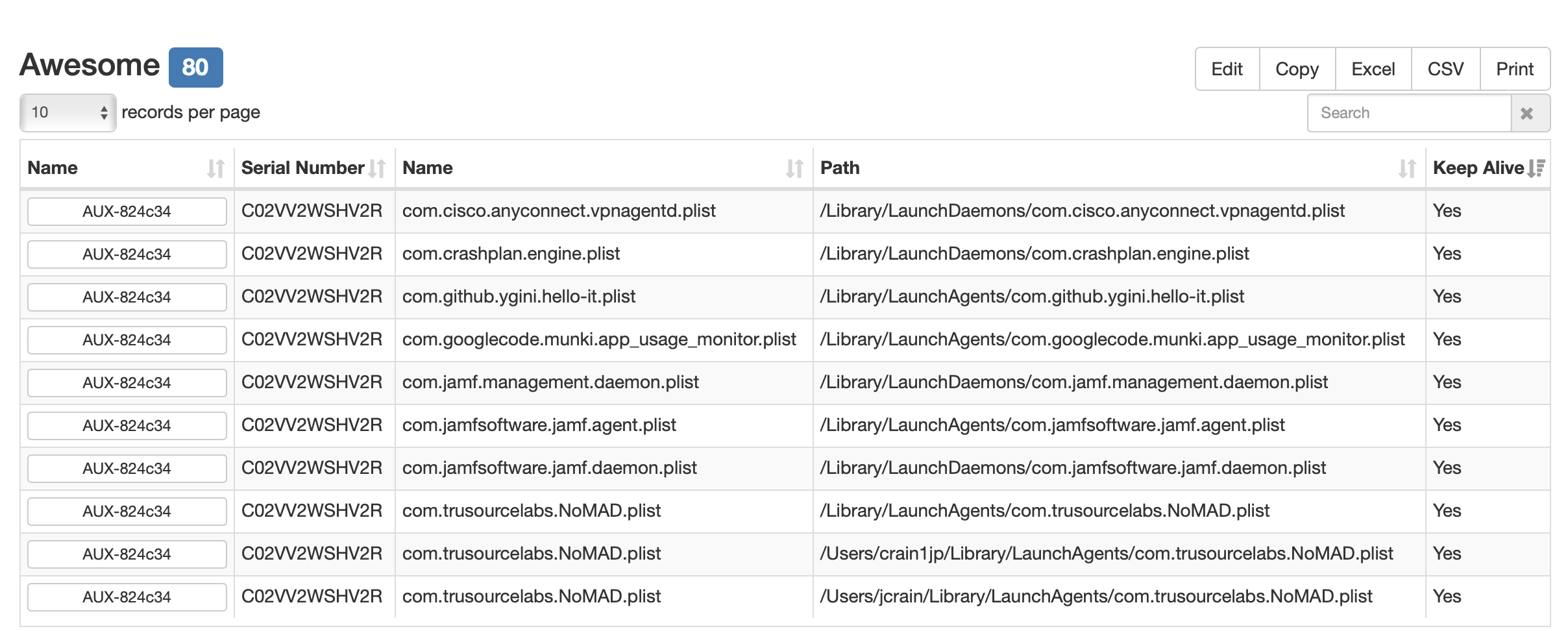Click AUX-824c34 in the hello-it row

[127, 297]
